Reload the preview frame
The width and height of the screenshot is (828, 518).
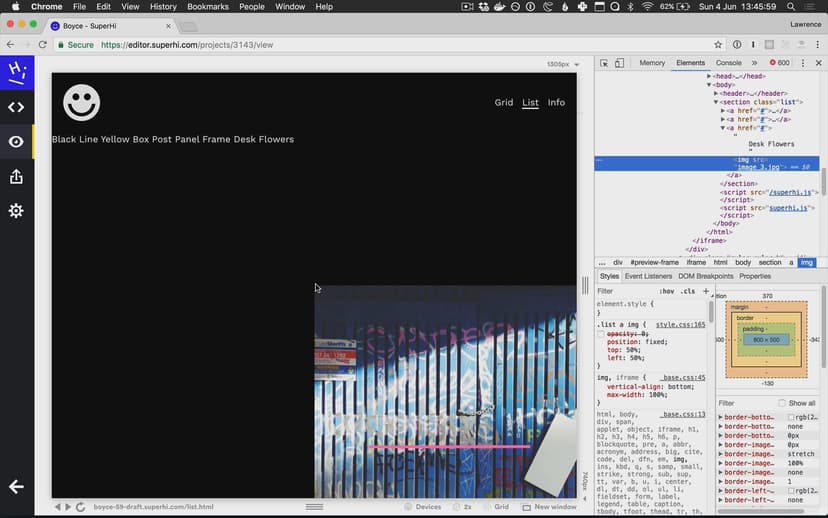pyautogui.click(x=80, y=507)
